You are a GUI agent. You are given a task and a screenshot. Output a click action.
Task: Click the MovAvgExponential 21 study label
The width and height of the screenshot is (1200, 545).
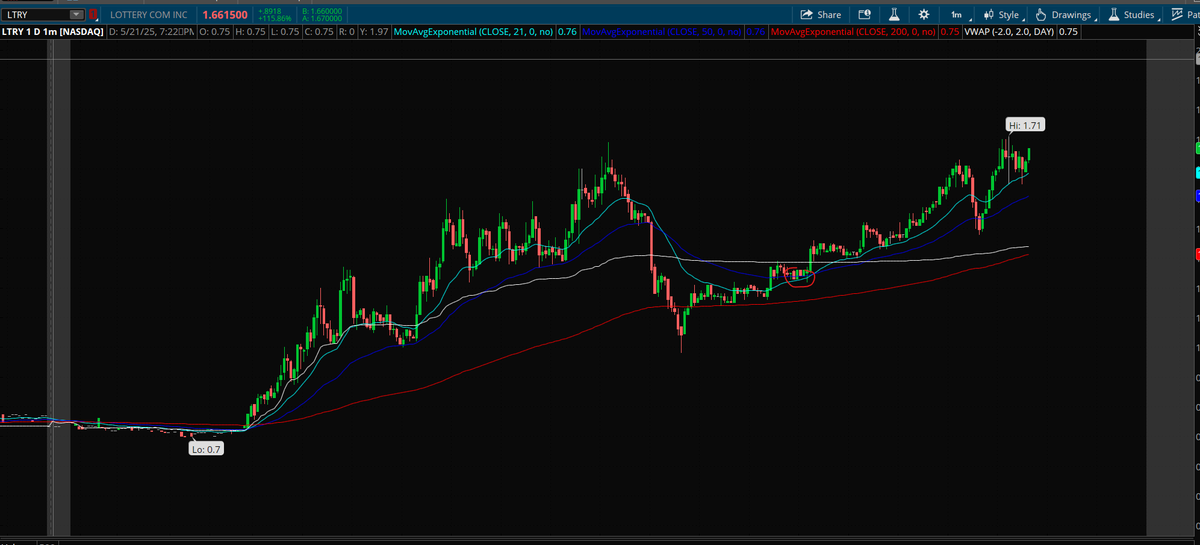[473, 32]
